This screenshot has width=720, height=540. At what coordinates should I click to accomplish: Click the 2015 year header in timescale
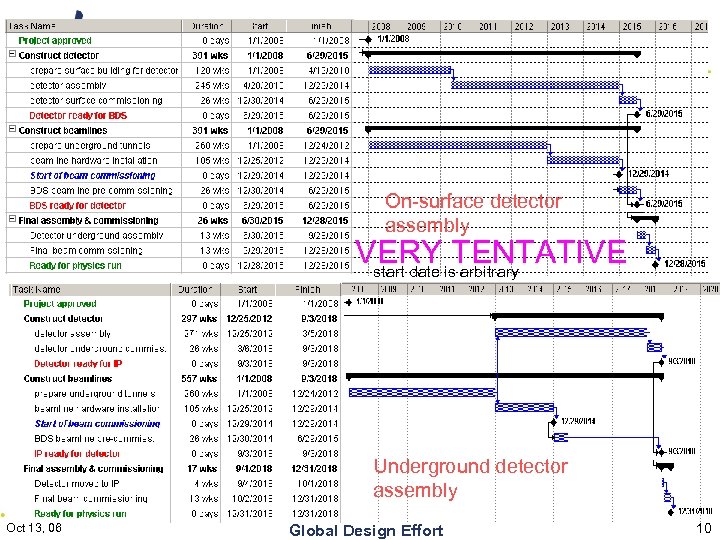point(631,27)
